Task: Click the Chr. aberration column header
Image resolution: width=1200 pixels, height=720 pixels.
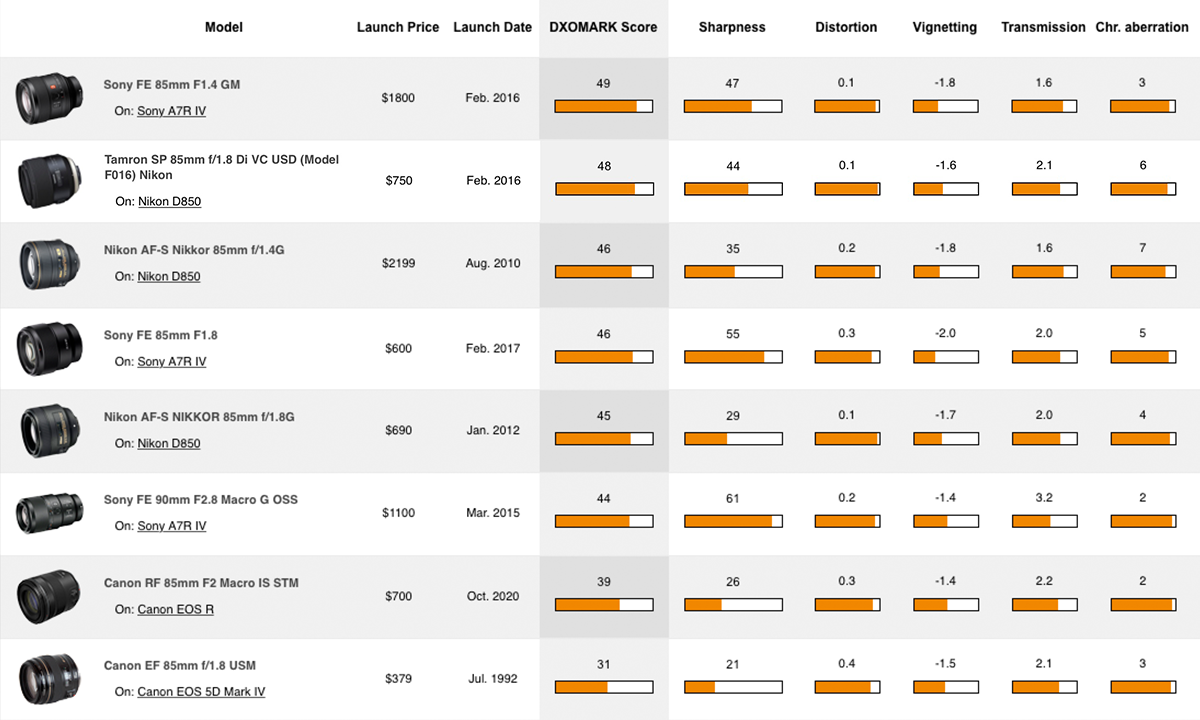Action: 1142,27
